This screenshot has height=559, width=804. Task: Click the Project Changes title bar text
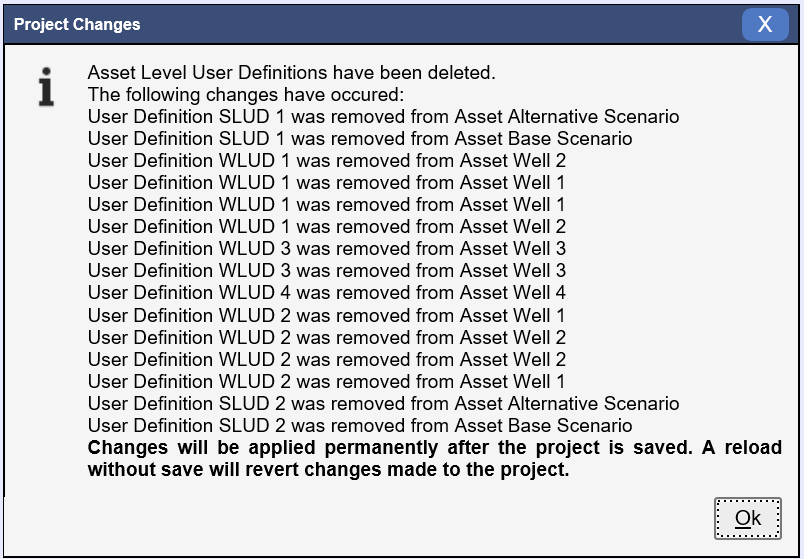click(x=77, y=24)
